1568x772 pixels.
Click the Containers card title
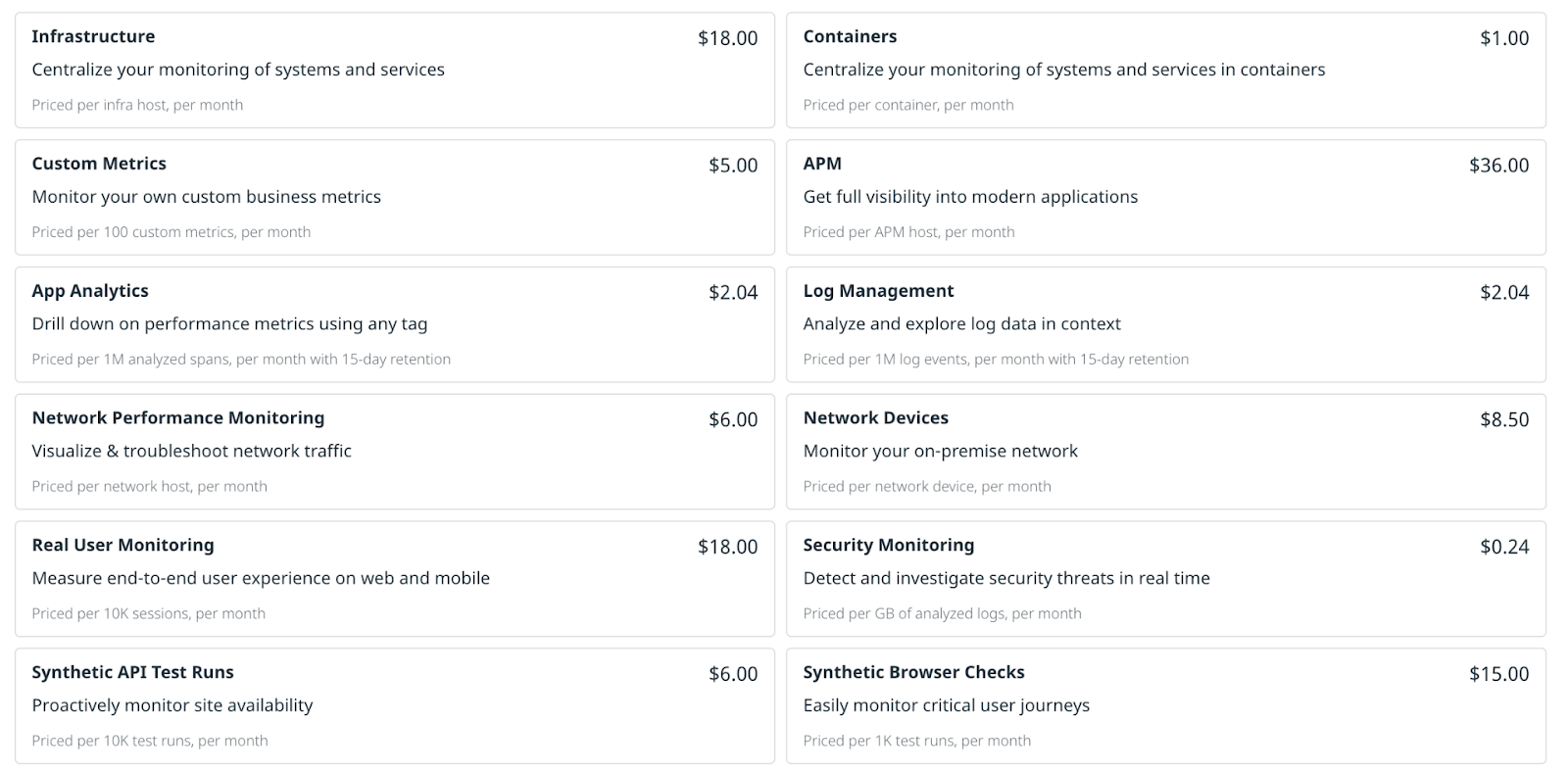pos(850,37)
